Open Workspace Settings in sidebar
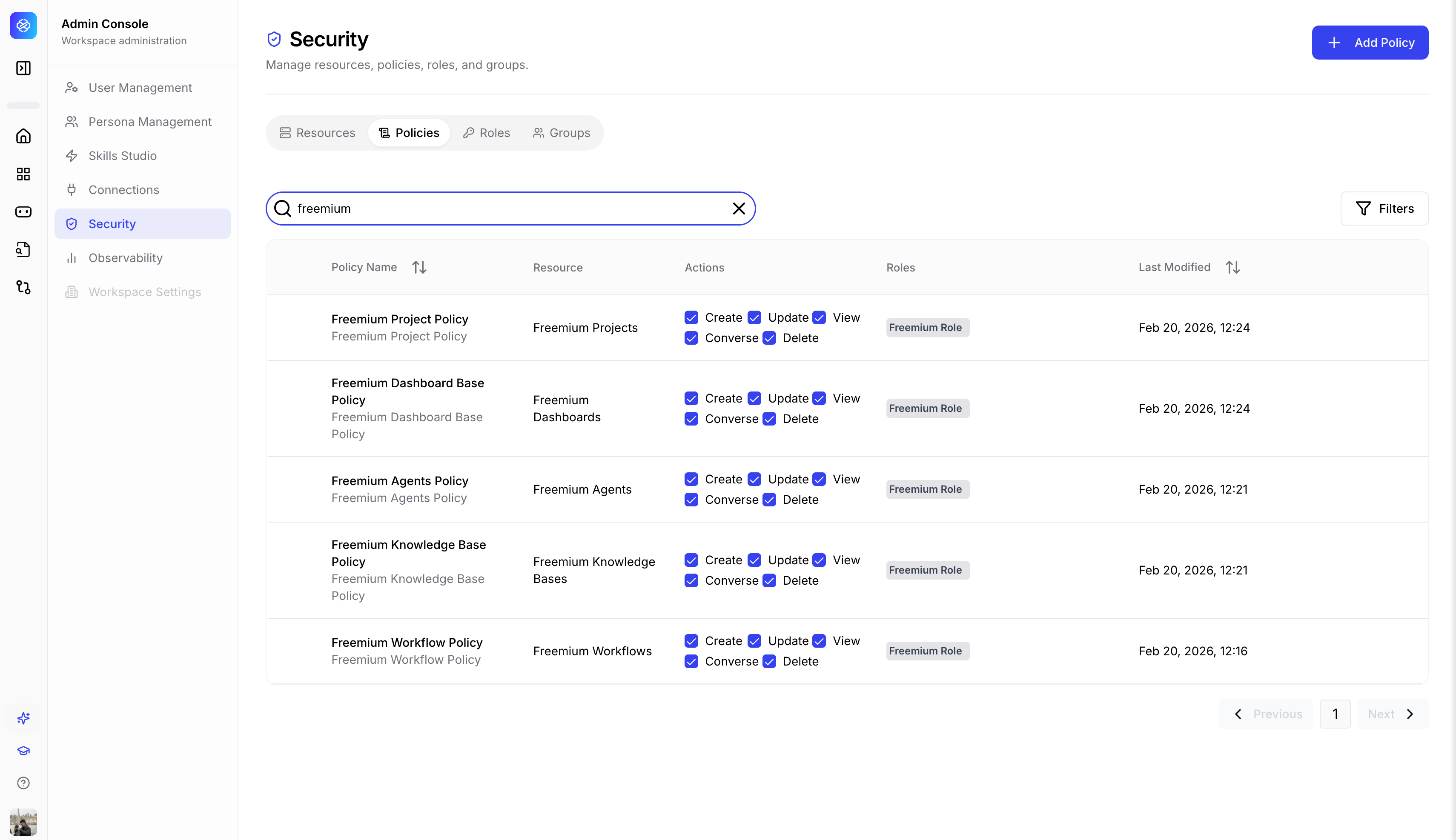1456x840 pixels. click(x=143, y=292)
